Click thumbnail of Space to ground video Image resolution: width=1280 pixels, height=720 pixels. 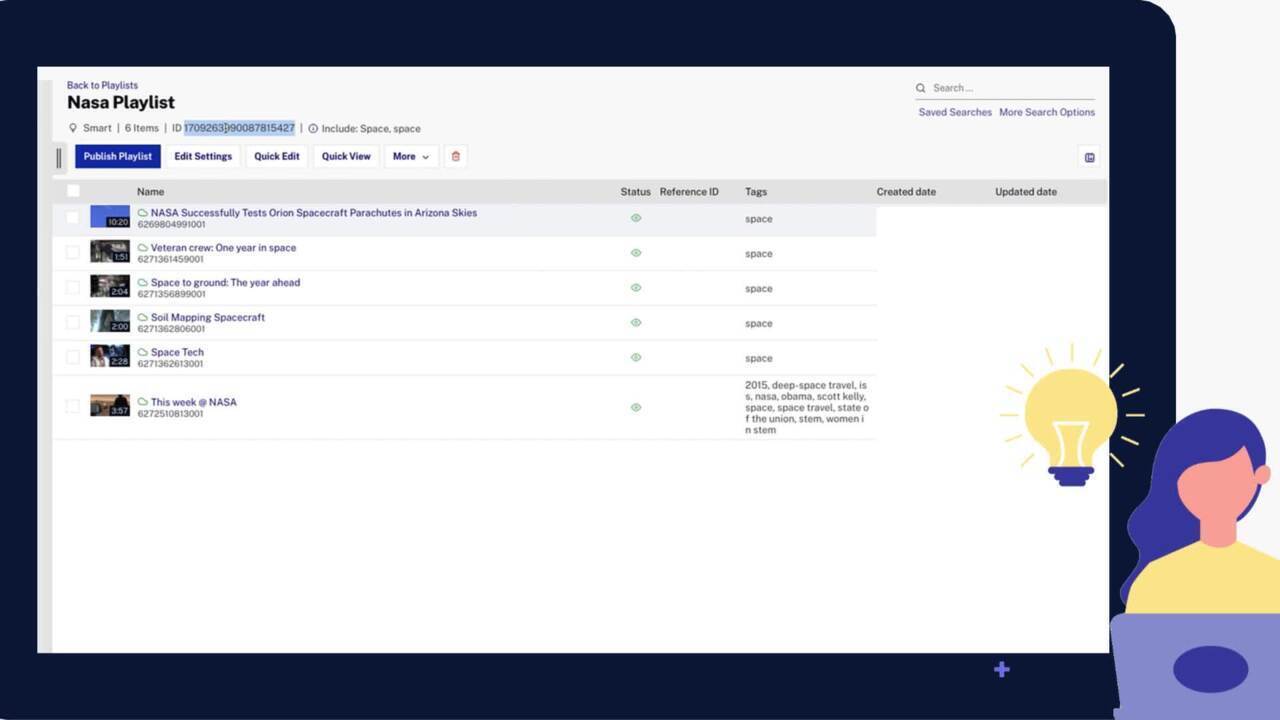pyautogui.click(x=110, y=286)
